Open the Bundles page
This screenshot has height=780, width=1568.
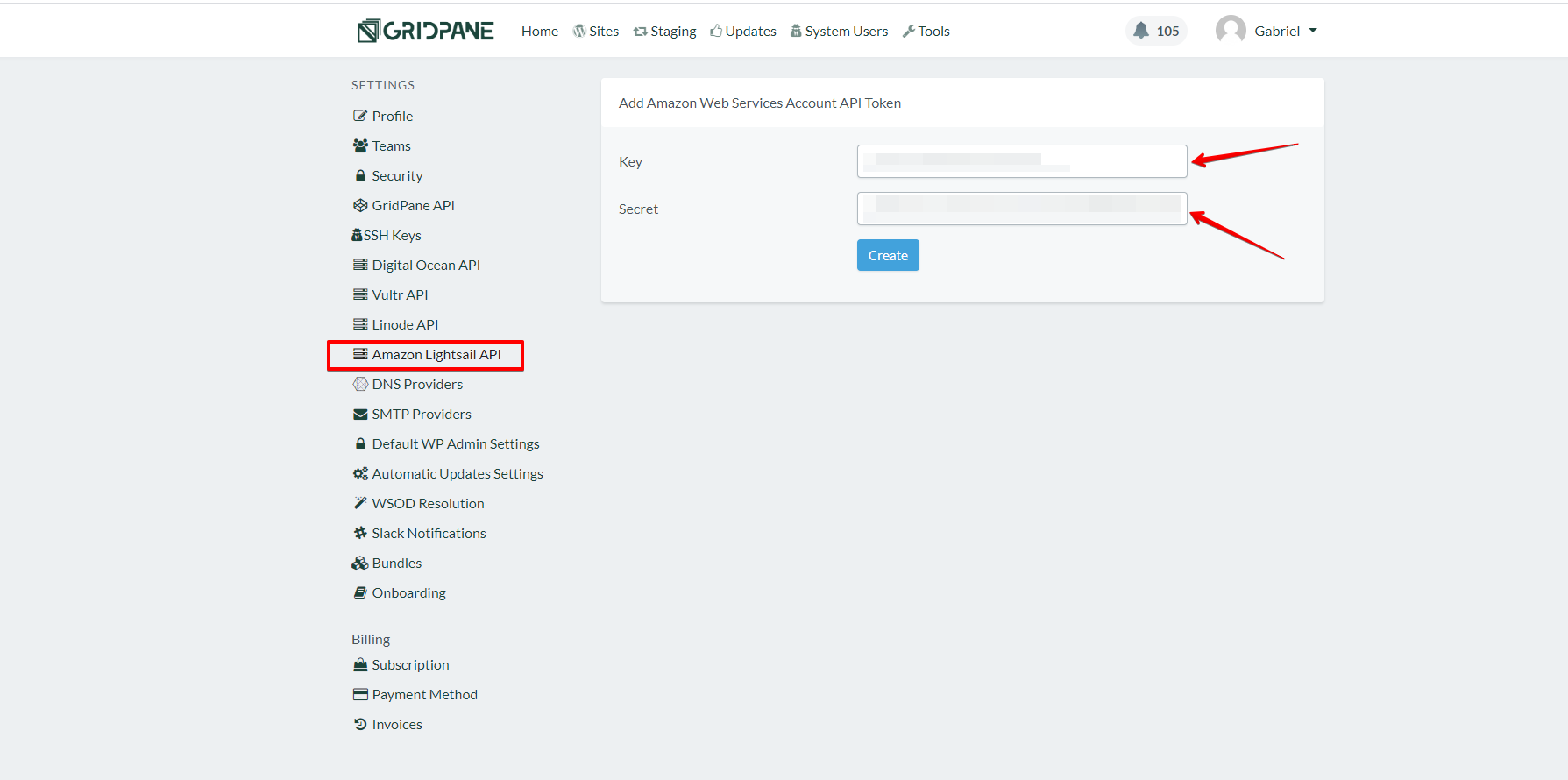[x=397, y=563]
